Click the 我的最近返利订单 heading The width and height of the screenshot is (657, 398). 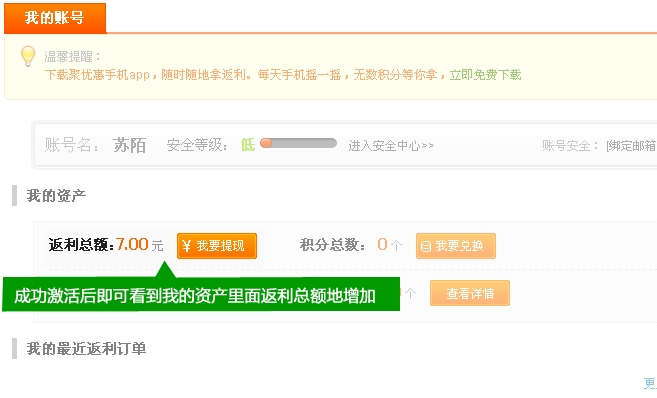click(x=86, y=349)
